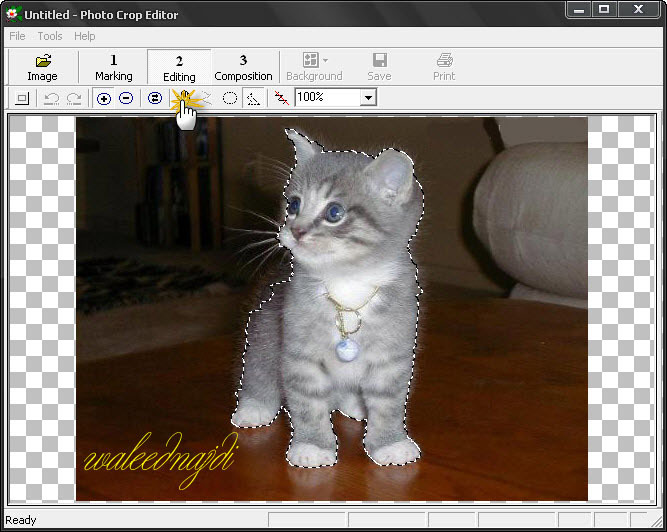Open the 100% zoom level dropdown
This screenshot has height=532, width=667.
pos(368,98)
